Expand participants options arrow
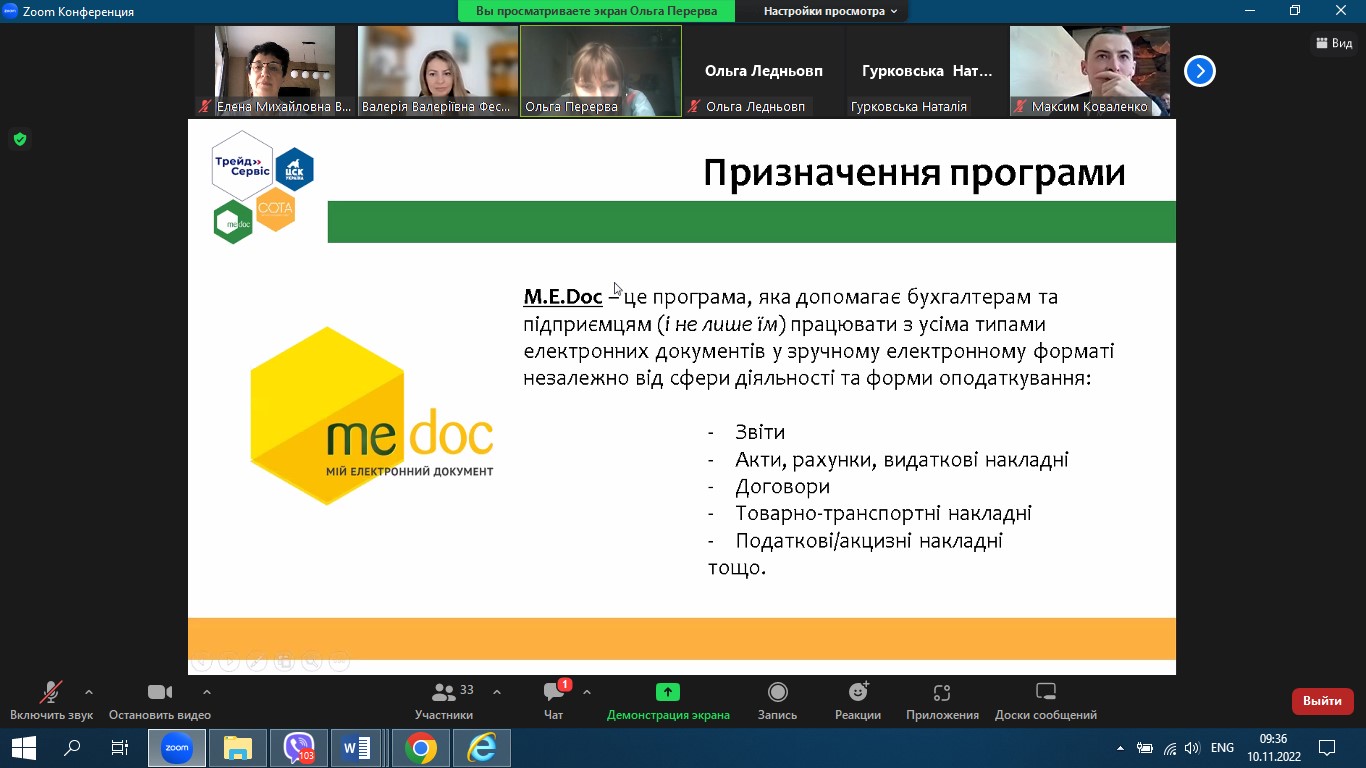 [x=497, y=692]
